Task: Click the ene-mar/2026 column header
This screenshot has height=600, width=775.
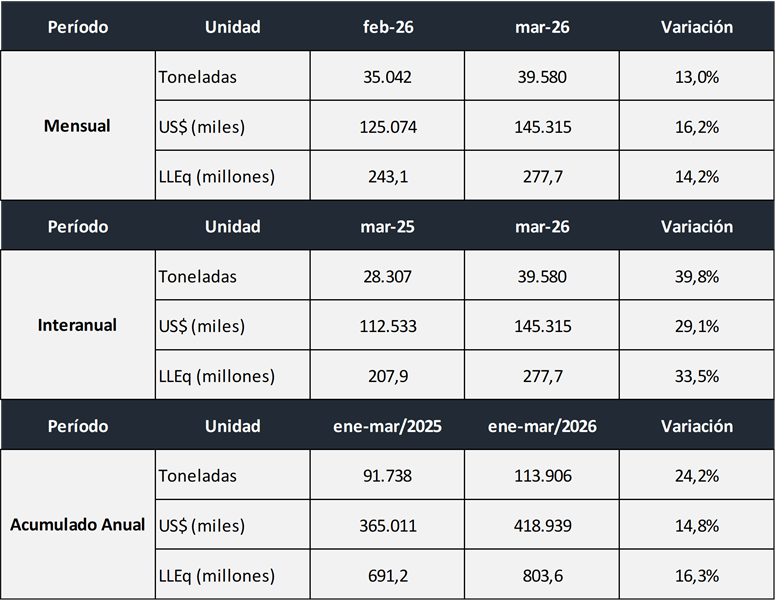Action: [x=542, y=426]
